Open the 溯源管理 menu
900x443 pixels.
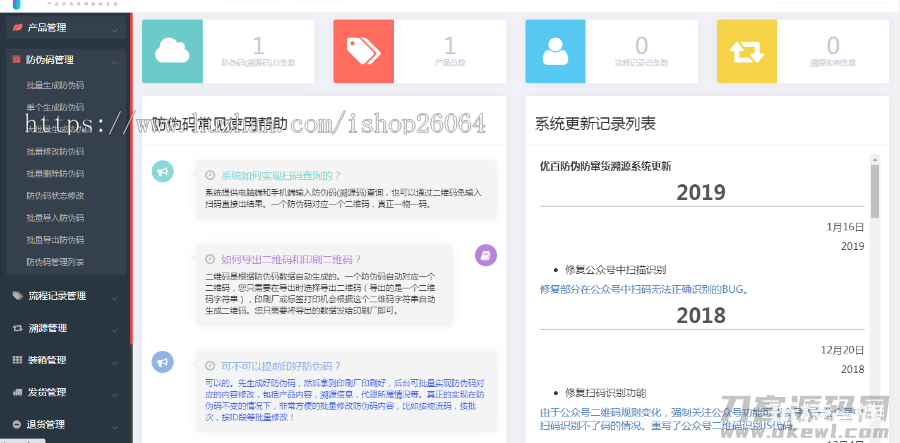(x=66, y=328)
